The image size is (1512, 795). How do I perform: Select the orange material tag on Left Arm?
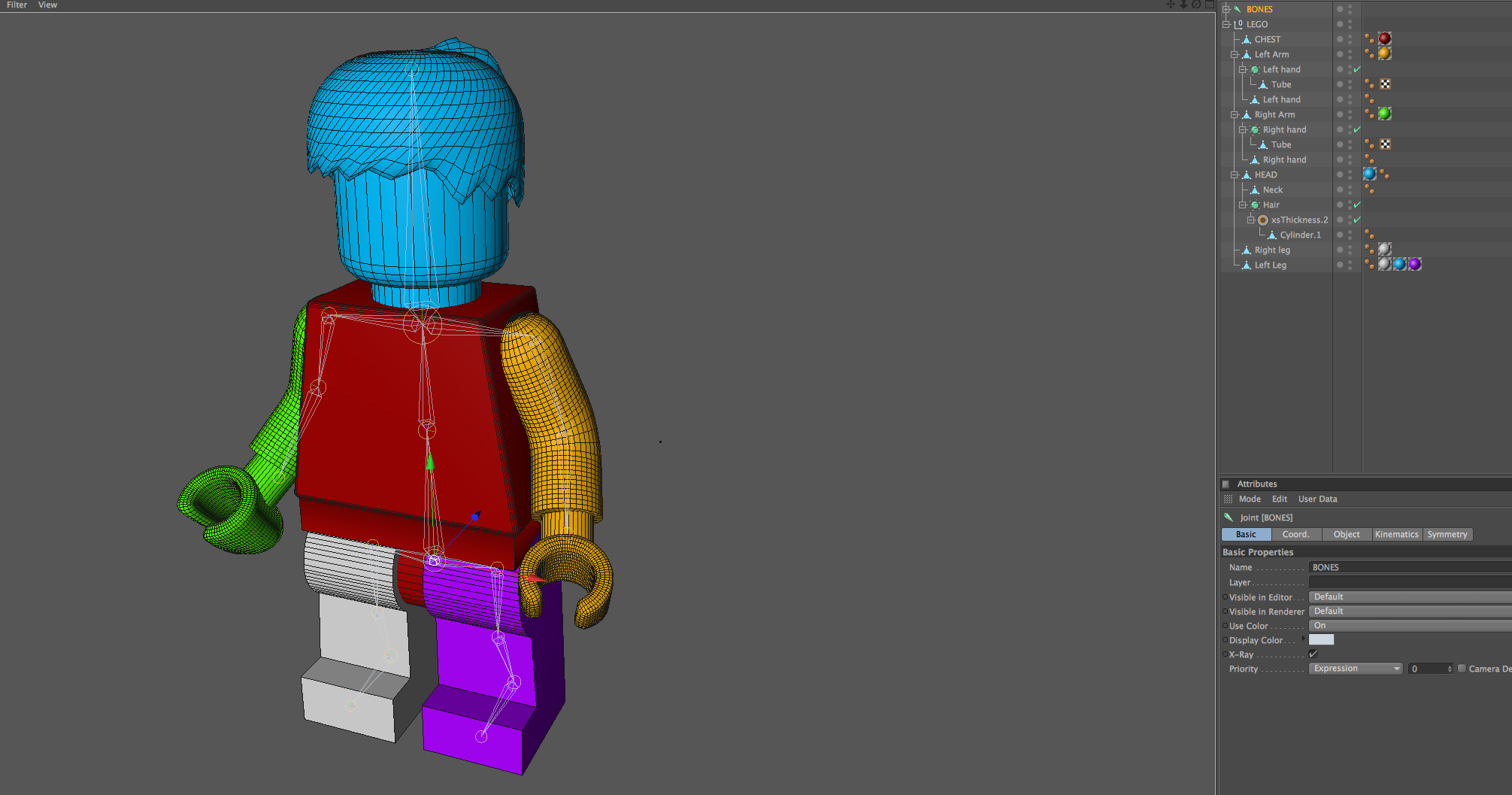(1385, 53)
